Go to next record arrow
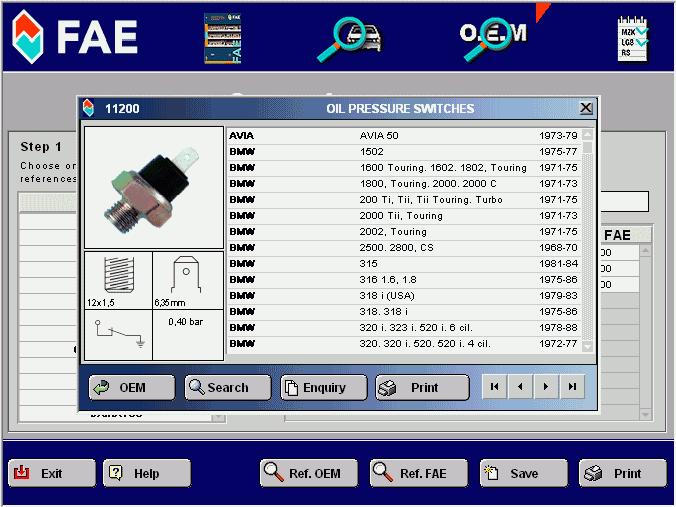 (x=546, y=387)
